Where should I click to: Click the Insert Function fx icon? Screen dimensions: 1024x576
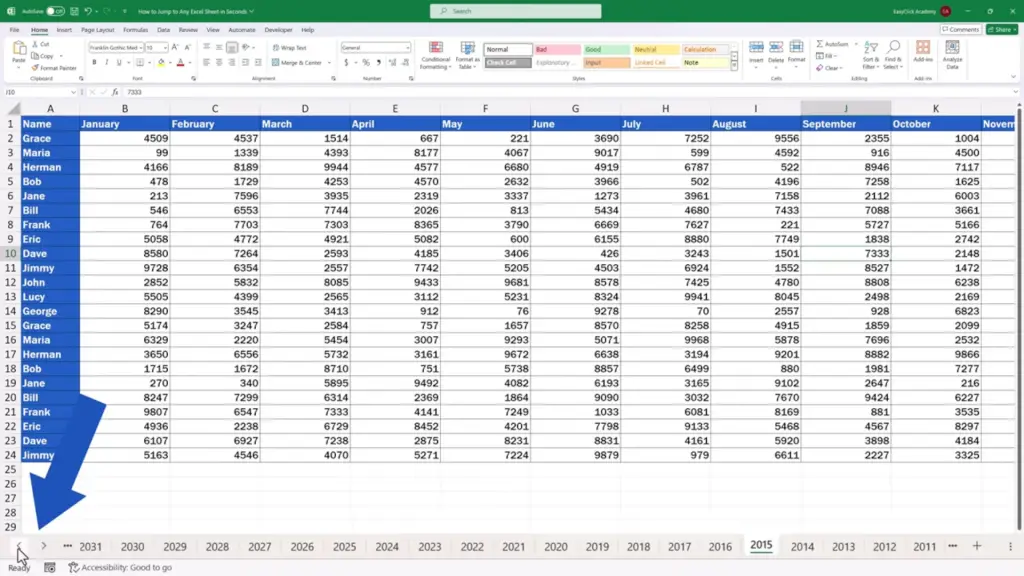(115, 92)
